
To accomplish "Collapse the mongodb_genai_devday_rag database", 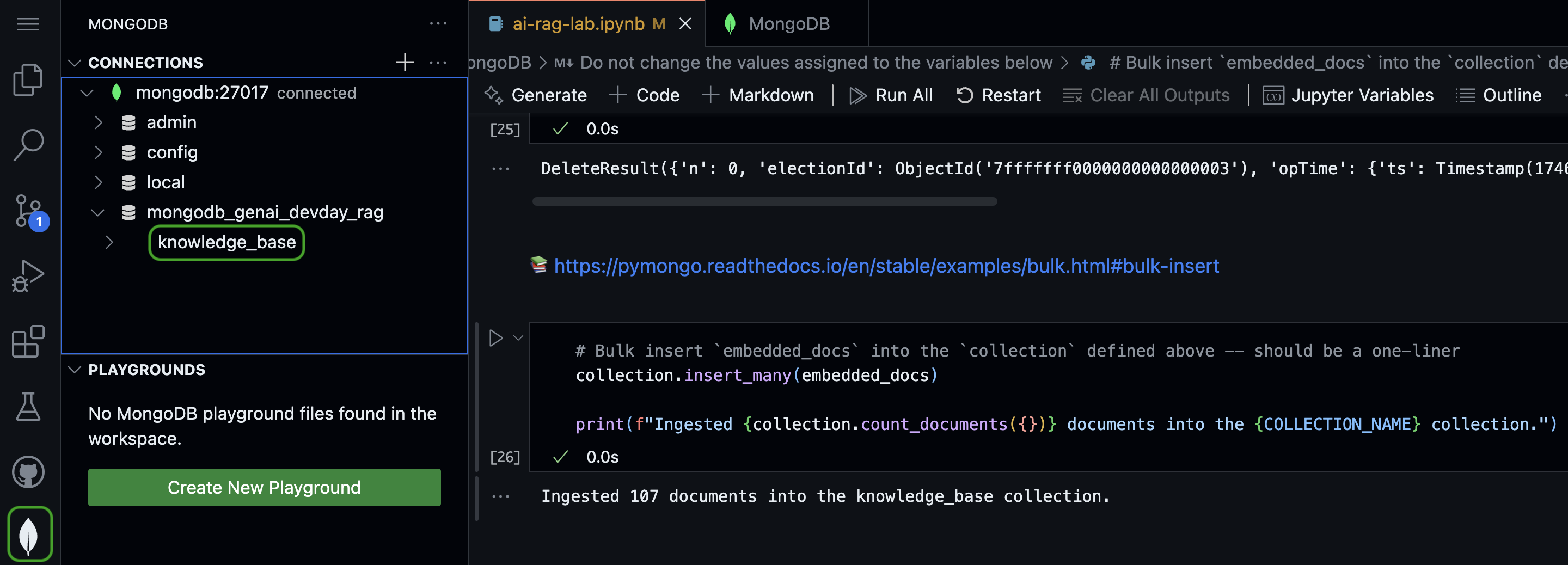I will 97,212.
